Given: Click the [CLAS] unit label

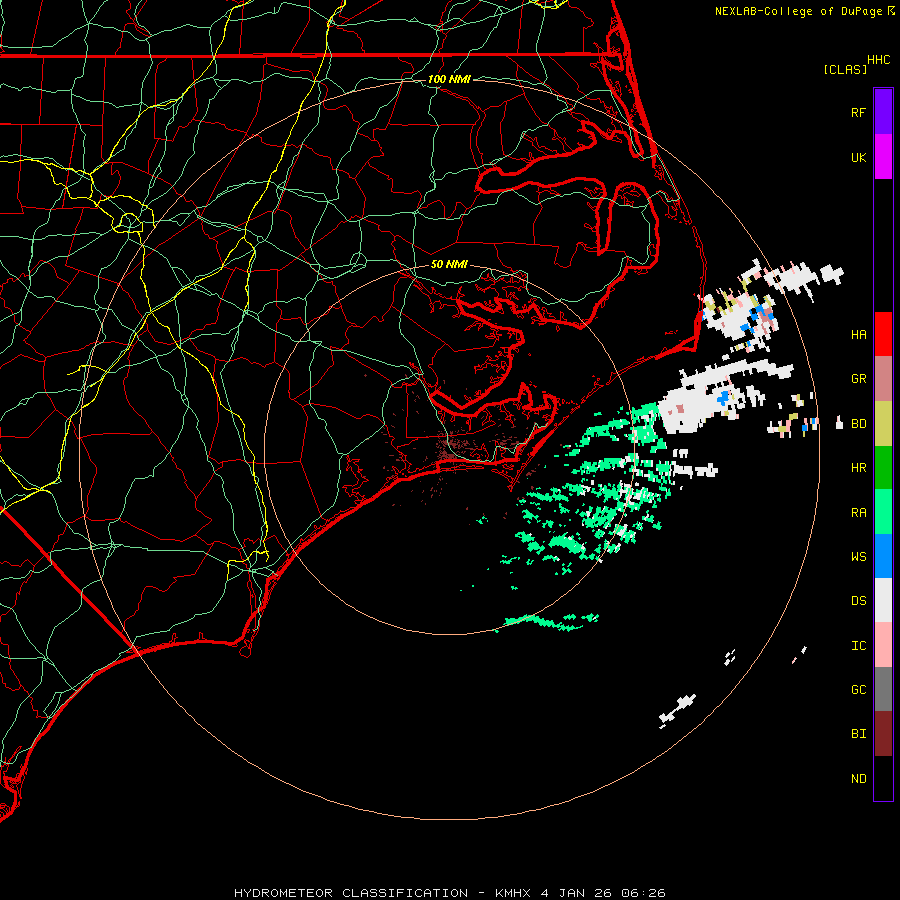Looking at the screenshot, I should click(x=845, y=69).
